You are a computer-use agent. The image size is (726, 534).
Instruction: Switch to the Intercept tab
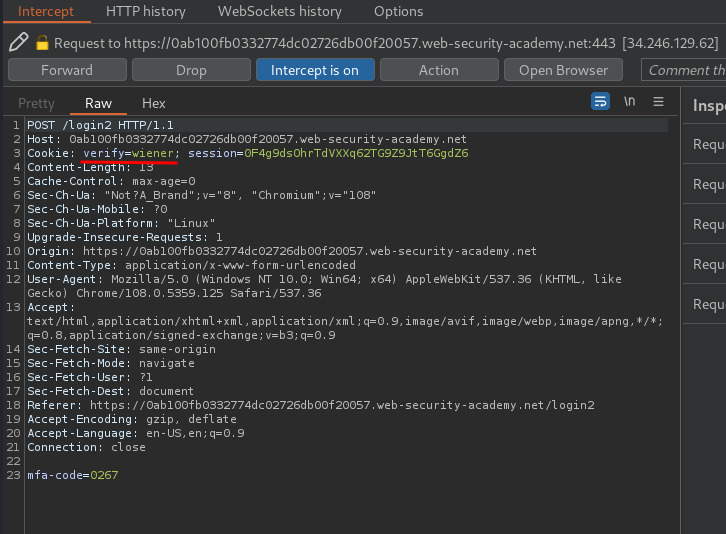point(46,11)
